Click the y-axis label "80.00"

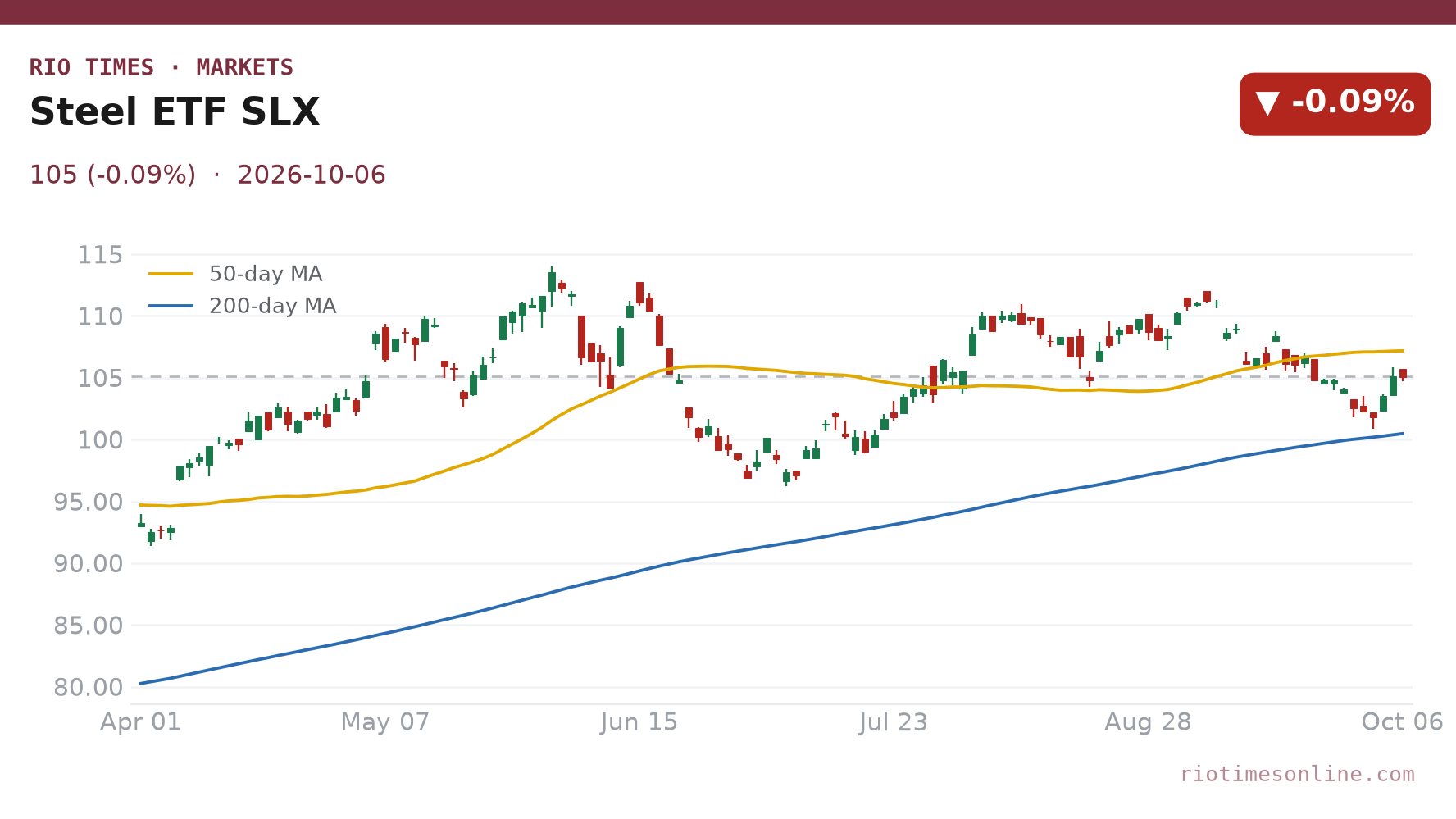[89, 687]
